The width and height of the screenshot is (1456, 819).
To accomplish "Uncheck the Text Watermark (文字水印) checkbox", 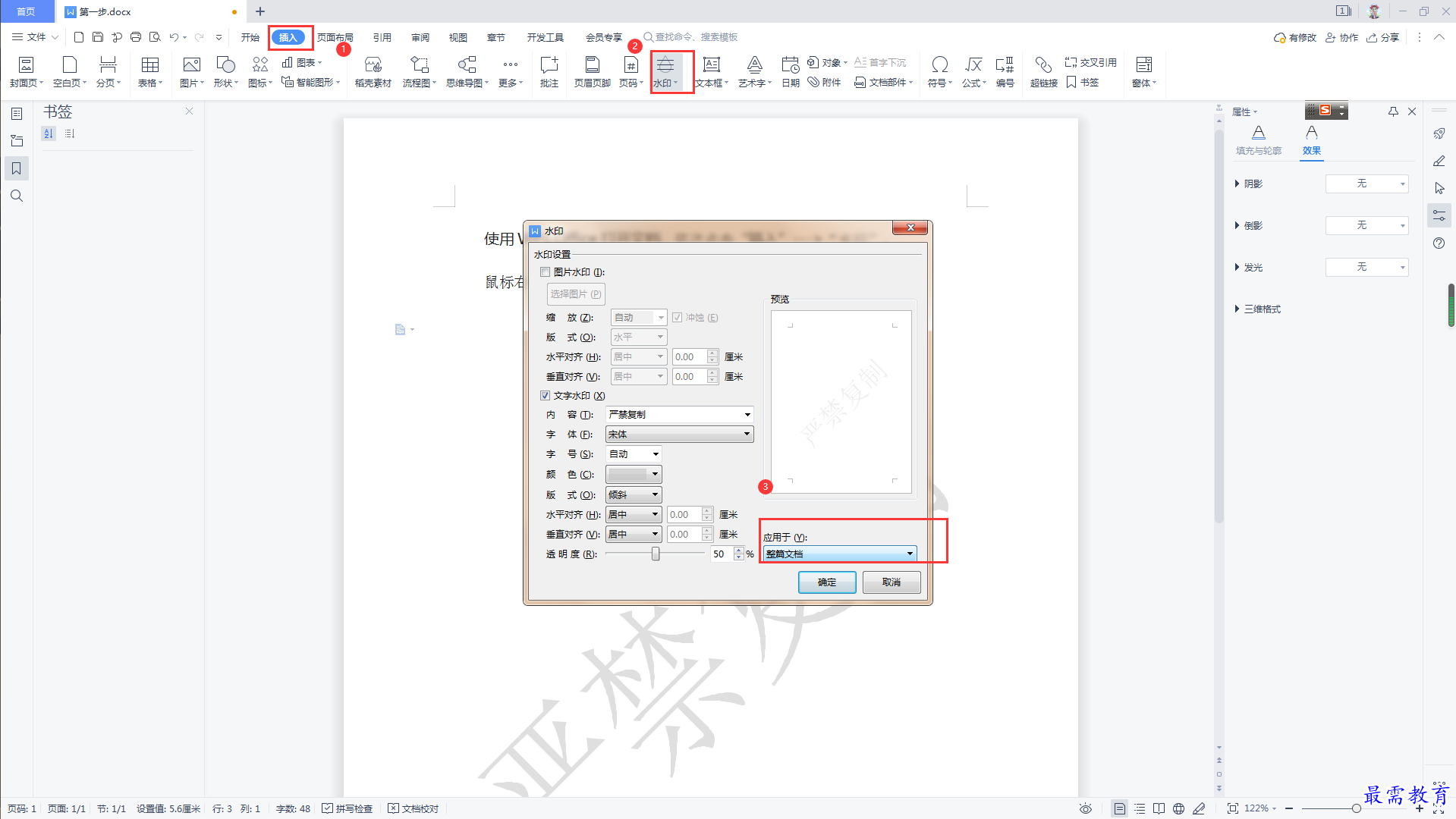I will pos(545,396).
